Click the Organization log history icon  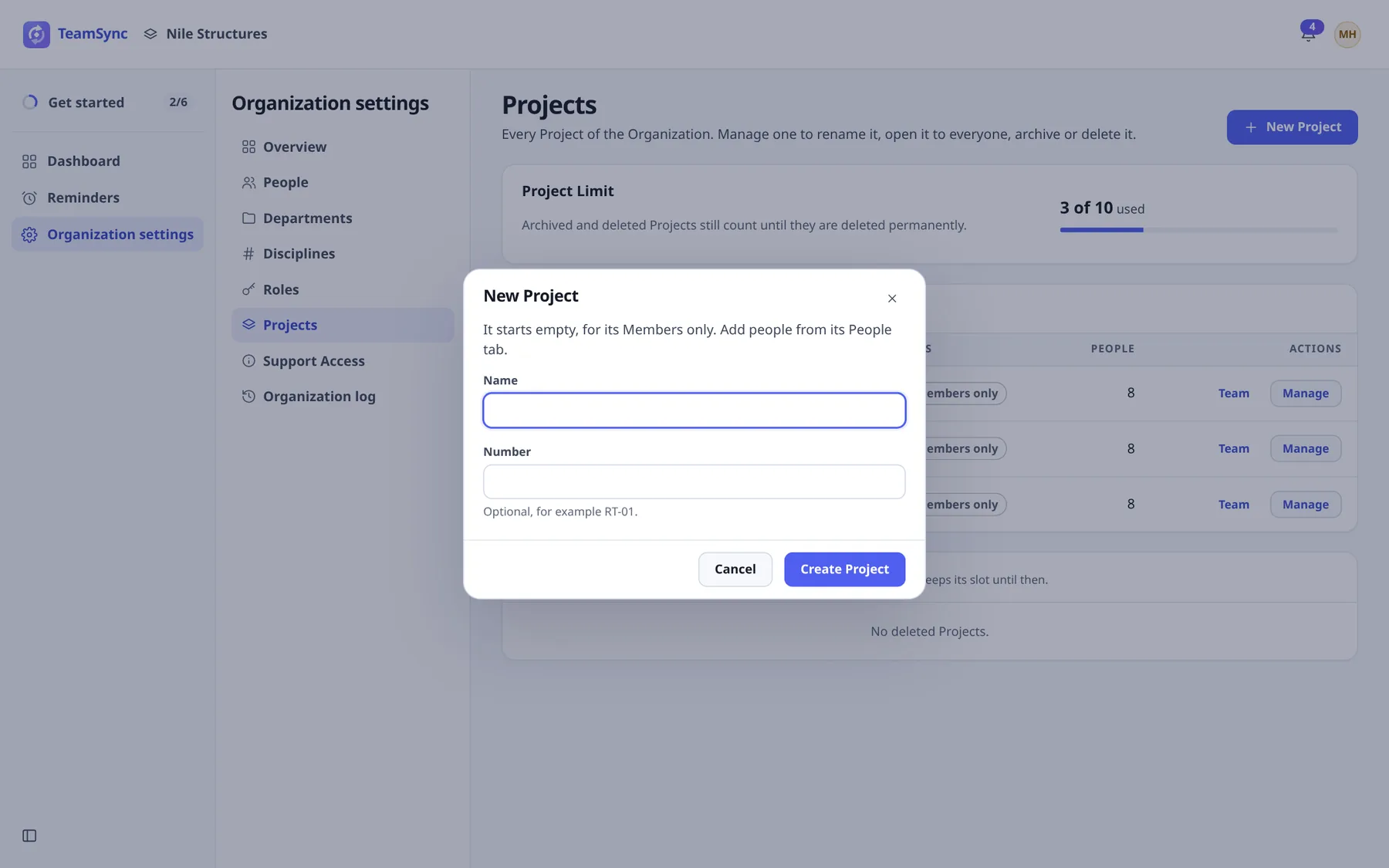pyautogui.click(x=248, y=397)
